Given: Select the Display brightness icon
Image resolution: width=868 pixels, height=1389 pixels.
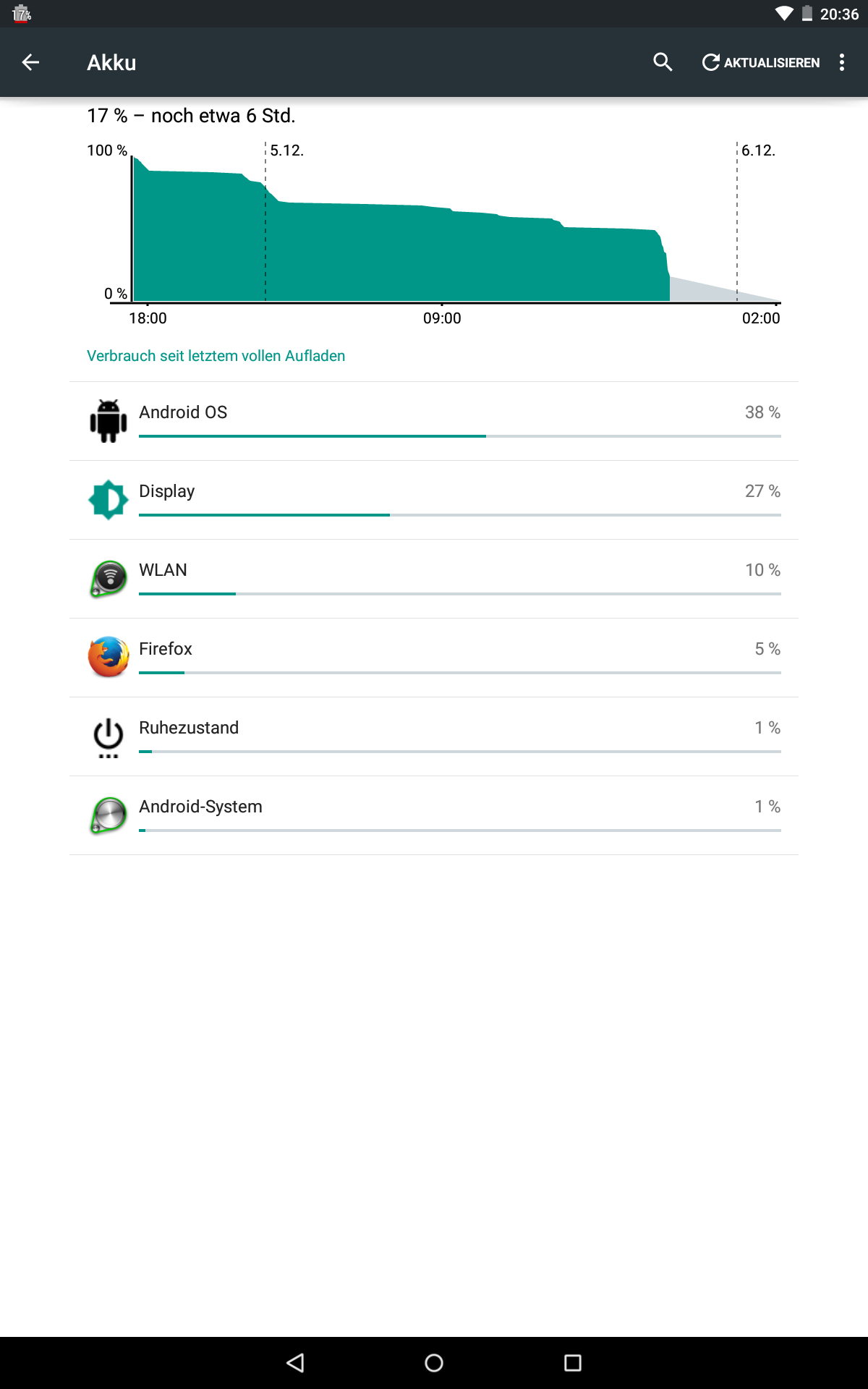Looking at the screenshot, I should click(x=107, y=499).
